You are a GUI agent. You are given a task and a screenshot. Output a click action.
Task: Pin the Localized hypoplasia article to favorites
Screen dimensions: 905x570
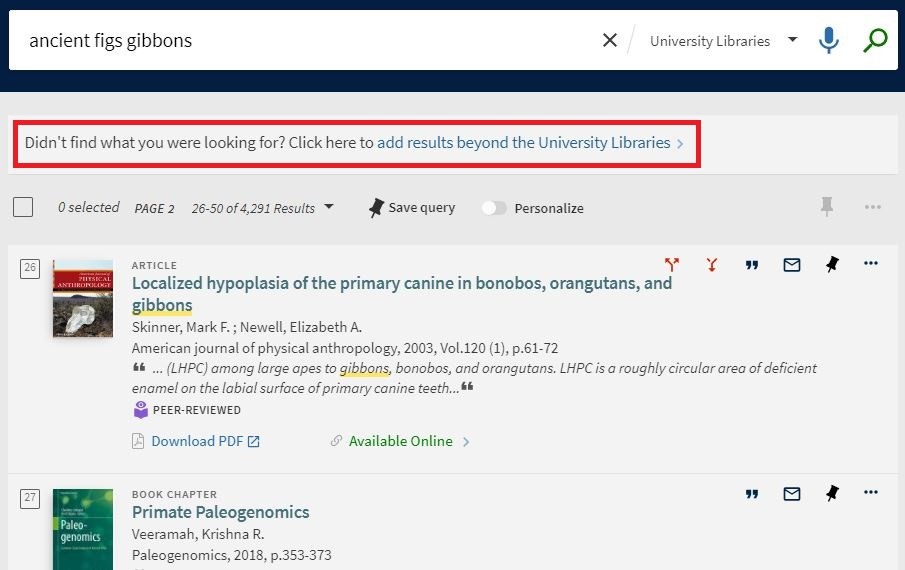[x=832, y=264]
